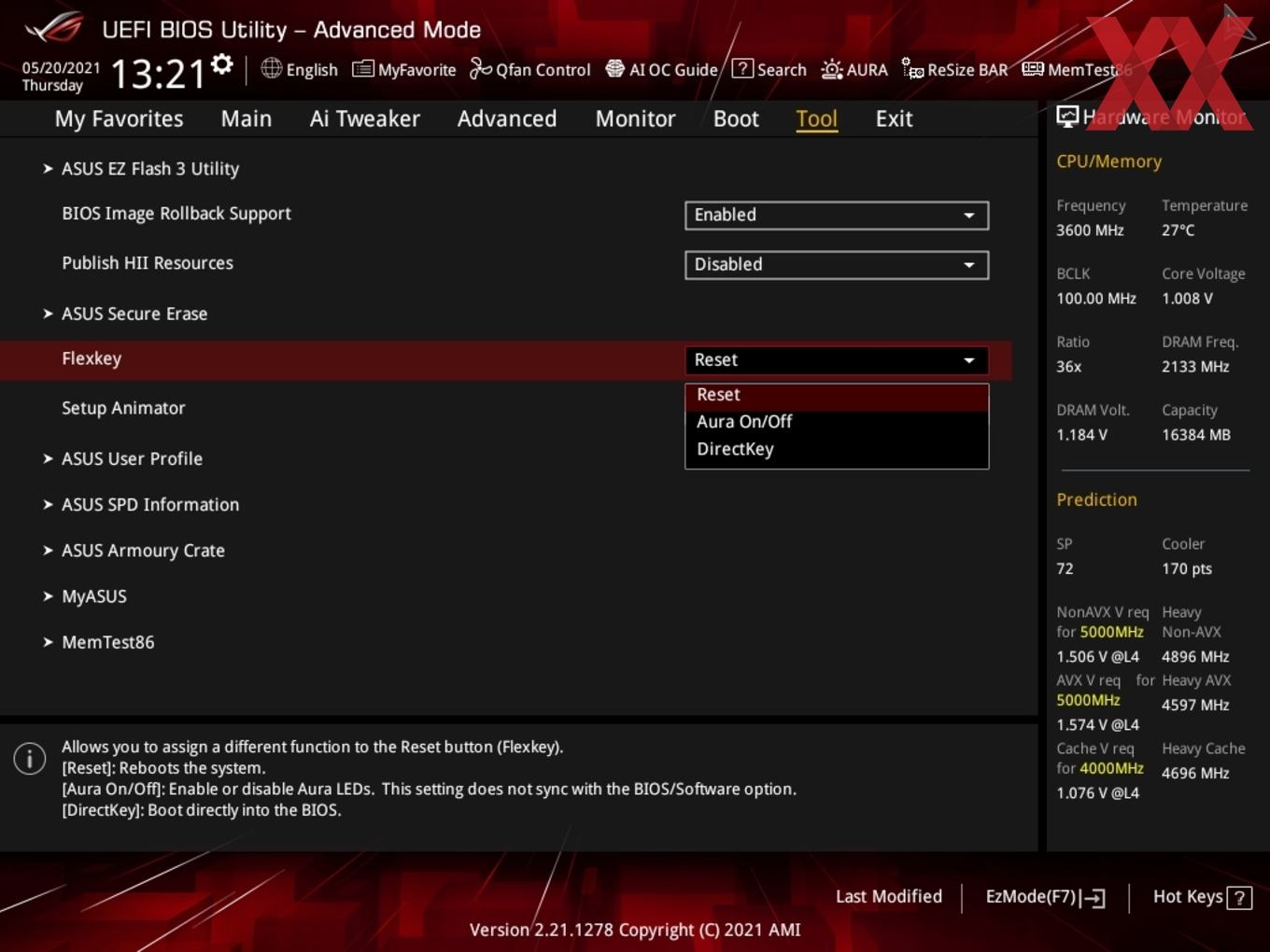
Task: Click Publish HII Resources label
Action: coord(148,263)
